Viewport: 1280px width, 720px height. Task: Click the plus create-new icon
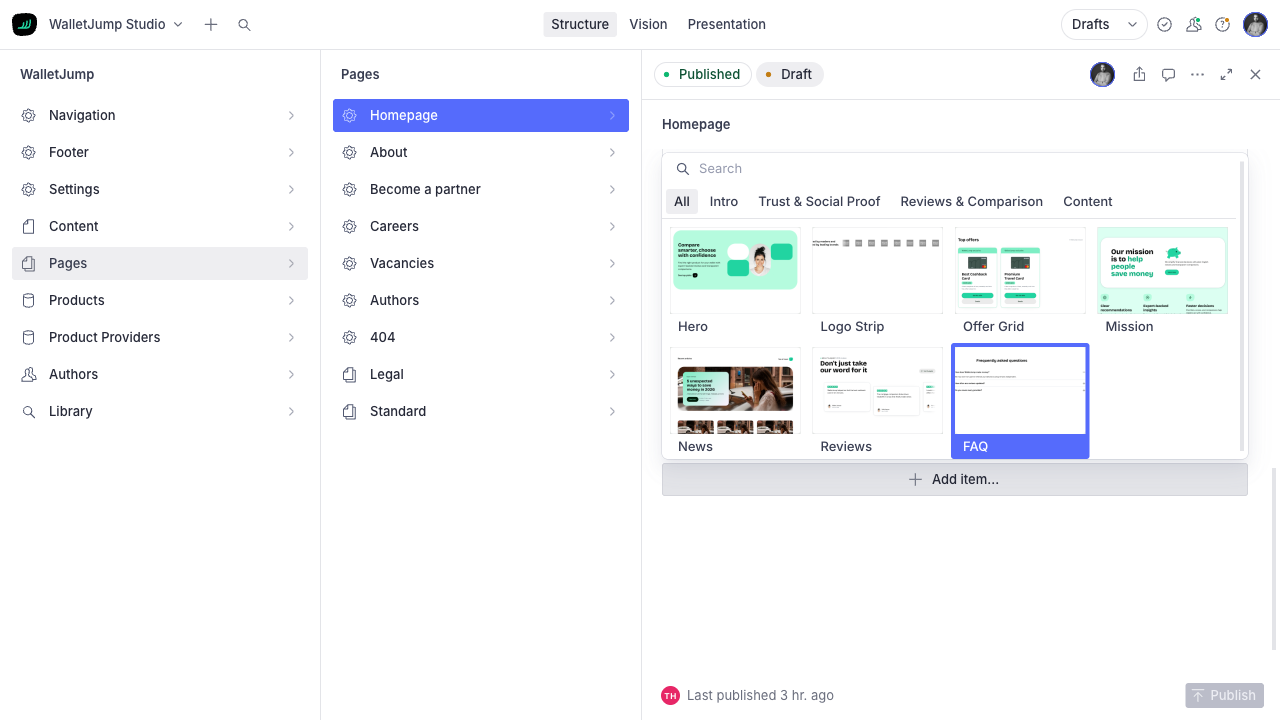pyautogui.click(x=211, y=24)
